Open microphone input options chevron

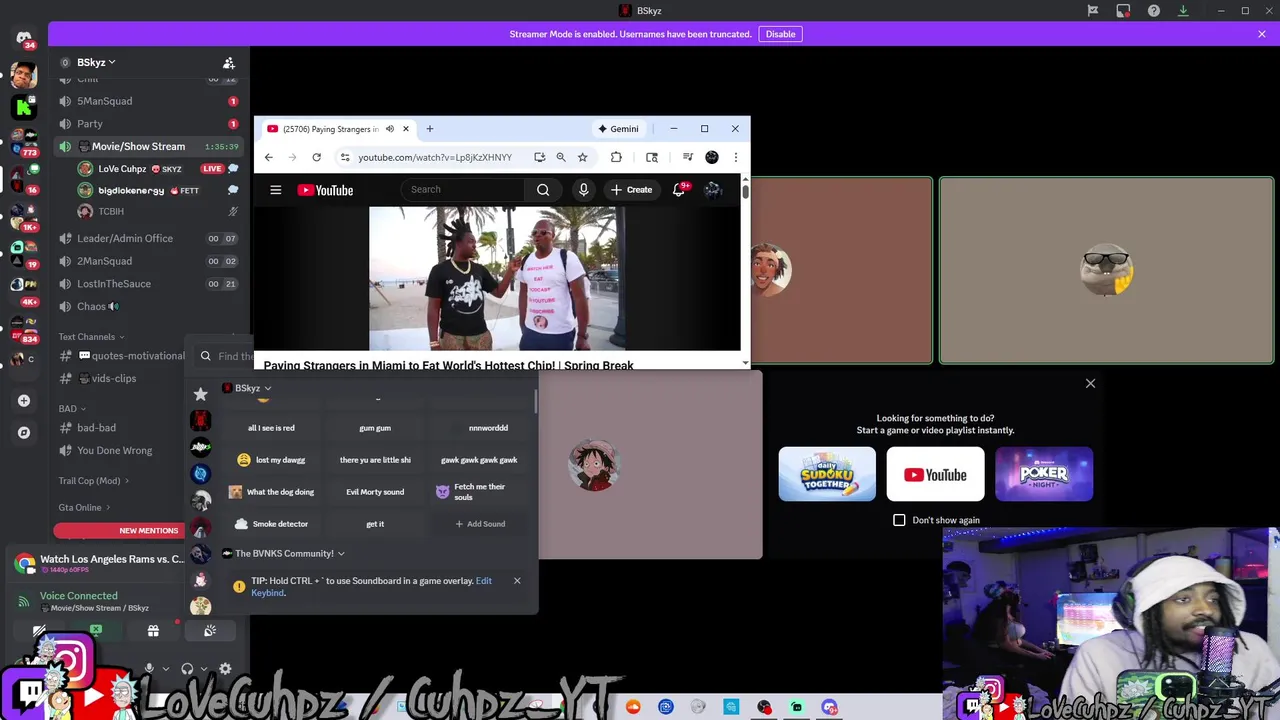(165, 669)
